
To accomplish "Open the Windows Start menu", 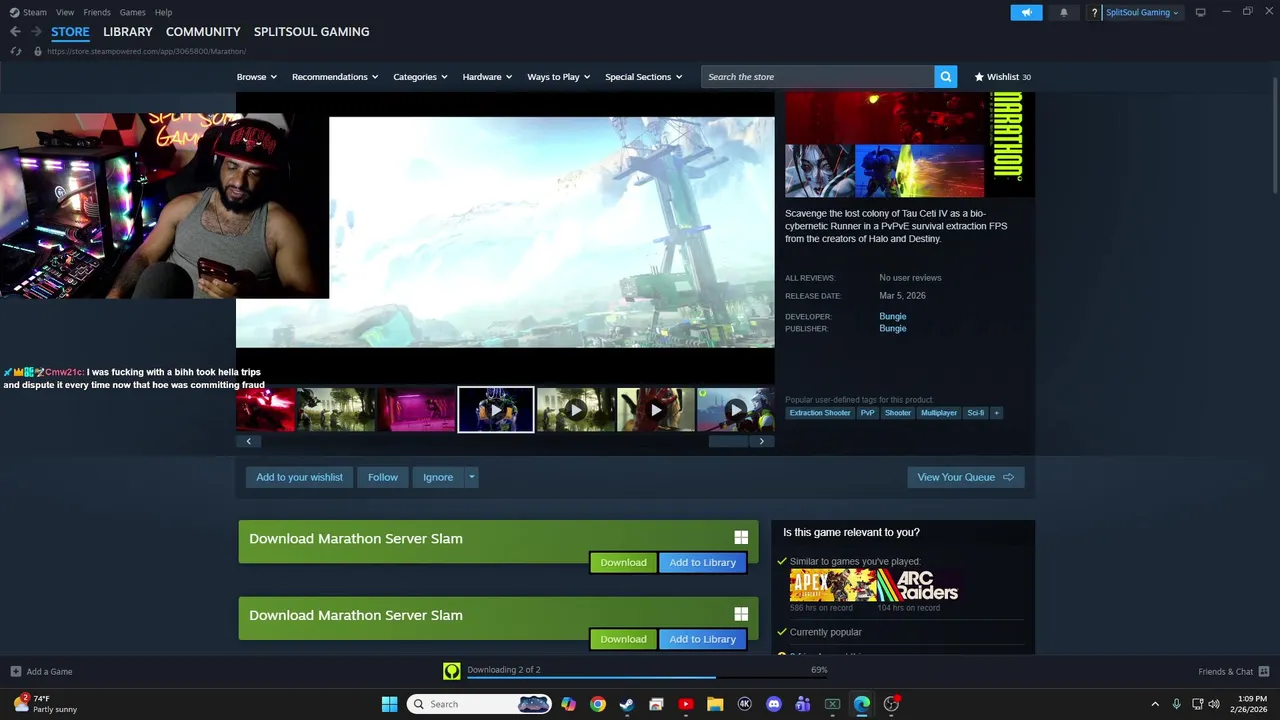I will click(389, 704).
